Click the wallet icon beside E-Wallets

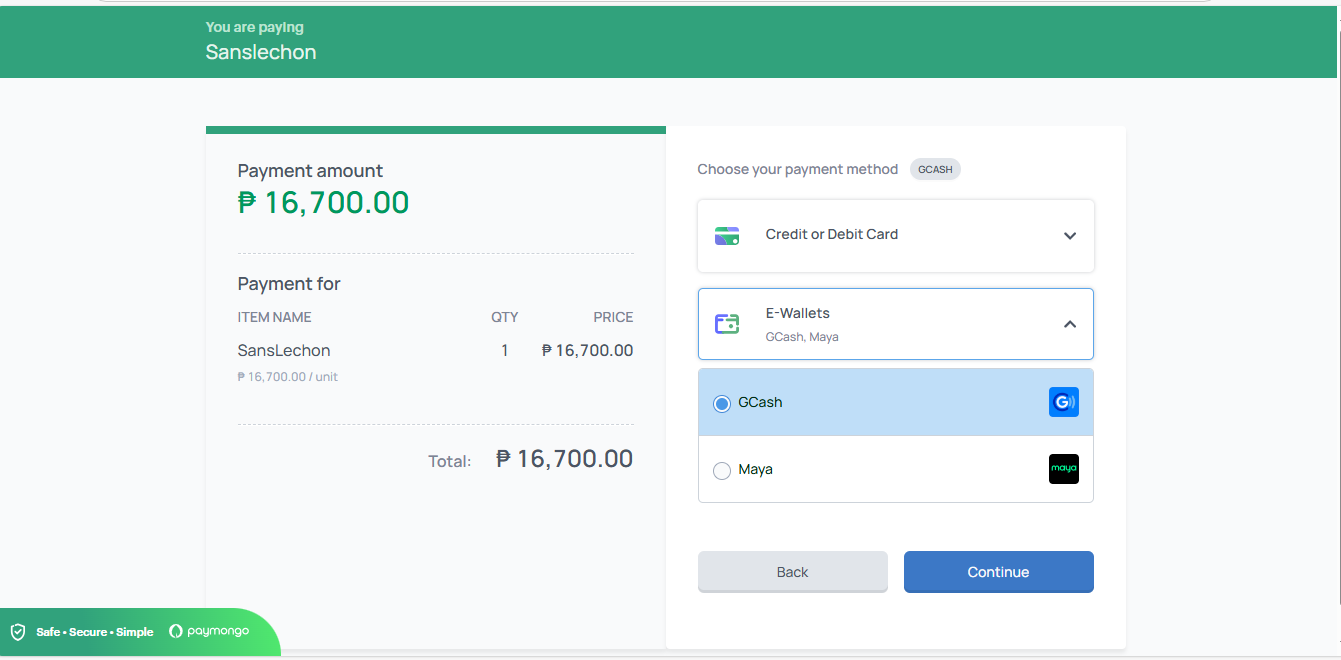(727, 323)
